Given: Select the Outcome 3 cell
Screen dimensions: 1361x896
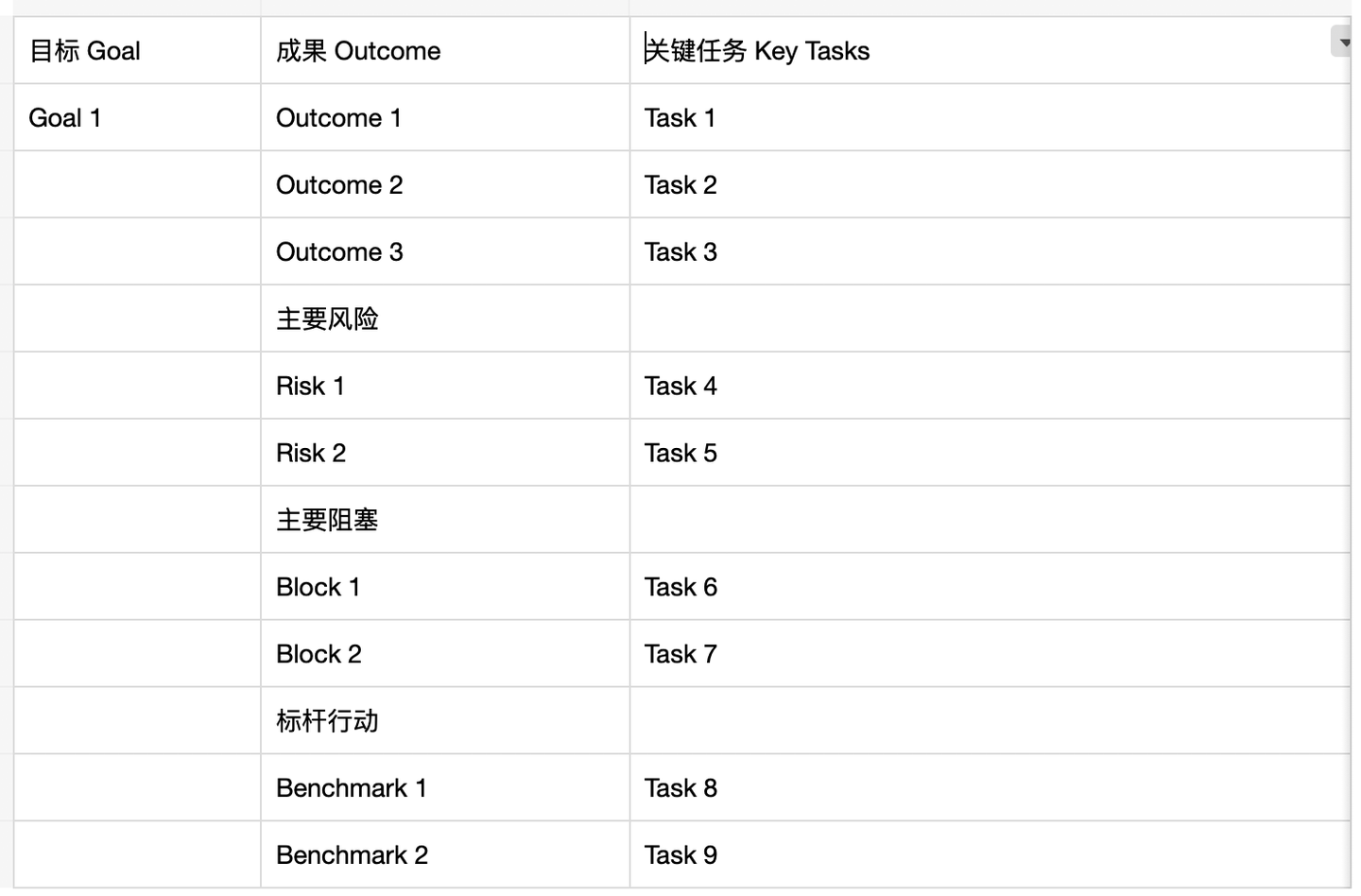Looking at the screenshot, I should tap(445, 251).
